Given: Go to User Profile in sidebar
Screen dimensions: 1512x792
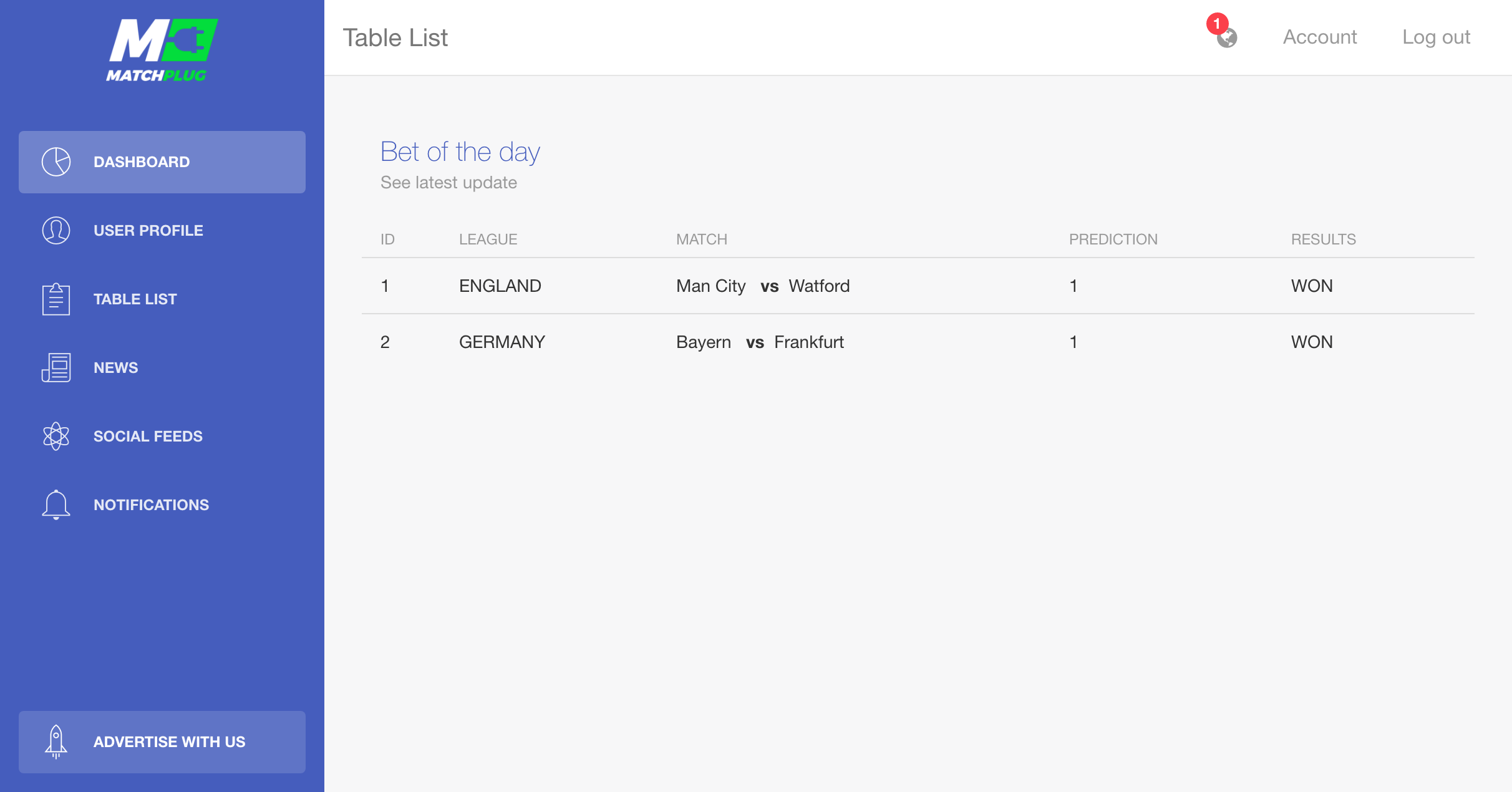Looking at the screenshot, I should tap(148, 231).
